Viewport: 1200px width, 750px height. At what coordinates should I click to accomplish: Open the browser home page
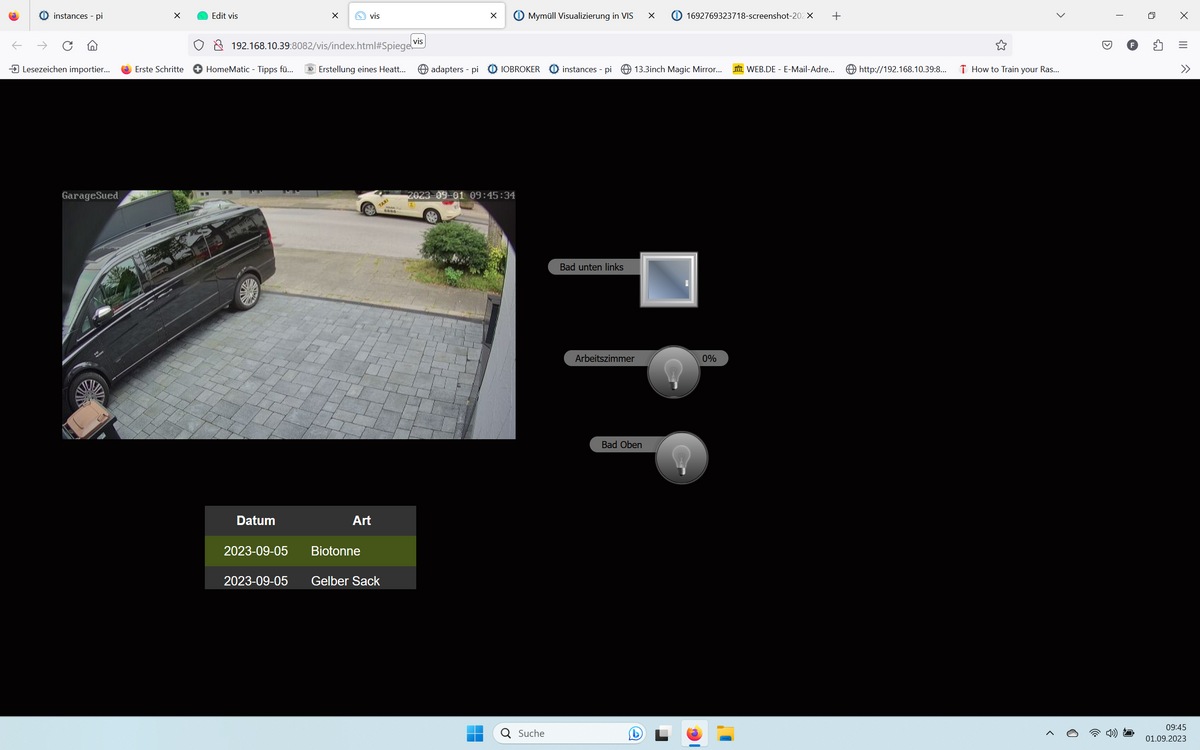[92, 45]
